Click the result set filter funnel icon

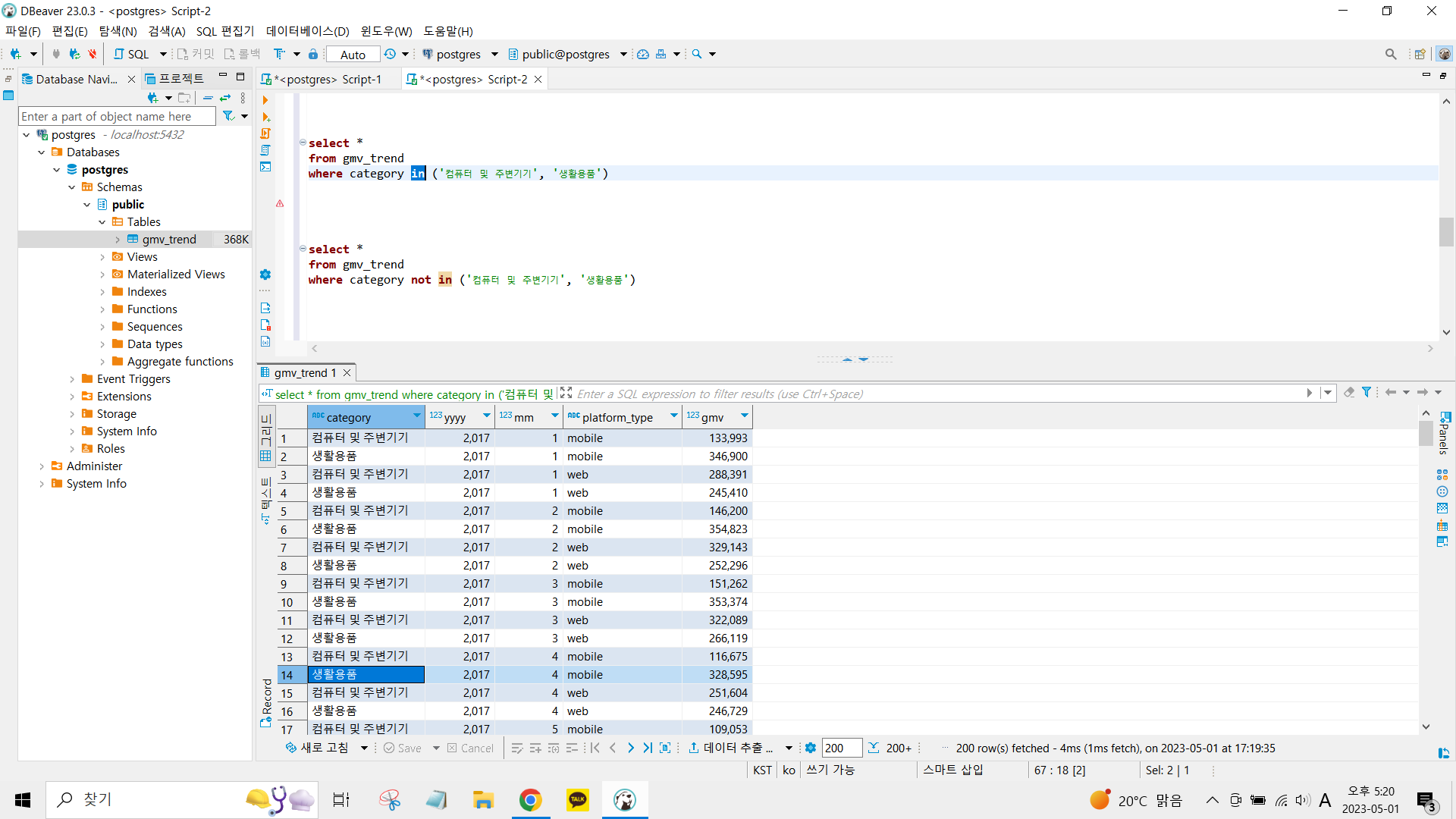[x=1366, y=393]
